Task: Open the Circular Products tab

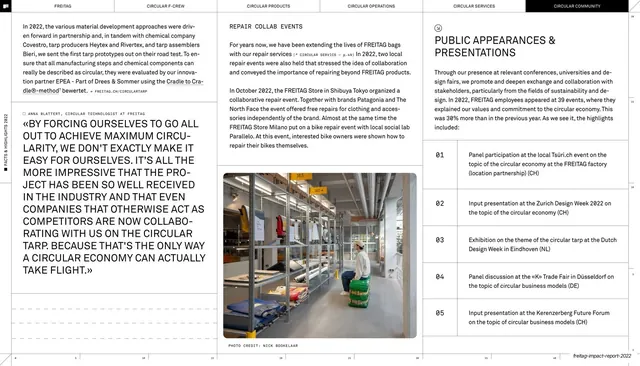Action: point(269,6)
